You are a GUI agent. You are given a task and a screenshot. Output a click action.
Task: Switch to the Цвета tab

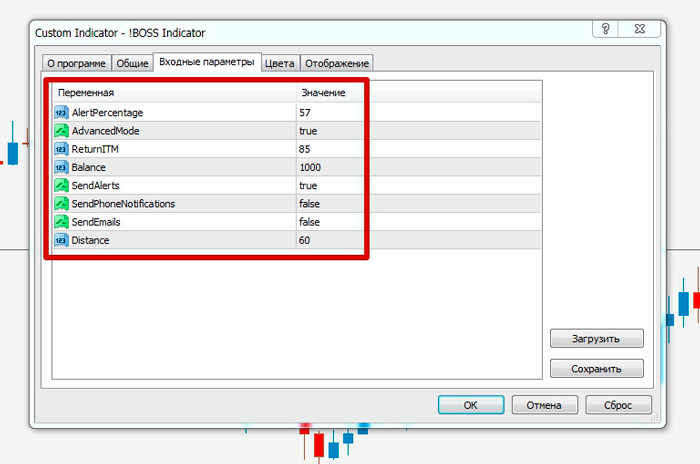[279, 63]
